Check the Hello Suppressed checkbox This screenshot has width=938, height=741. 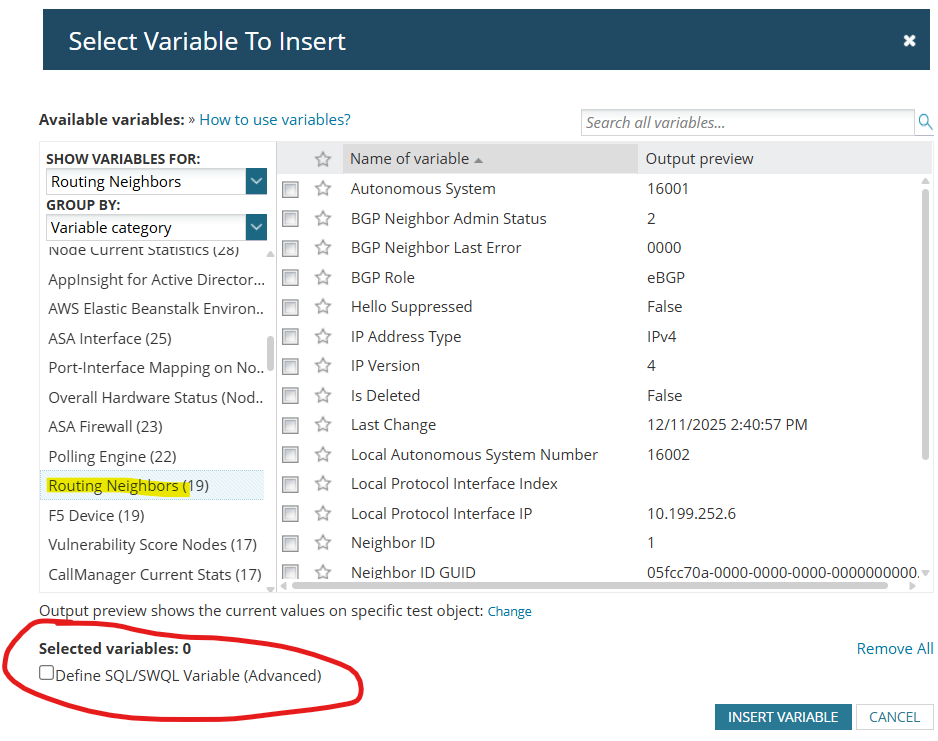click(x=291, y=307)
